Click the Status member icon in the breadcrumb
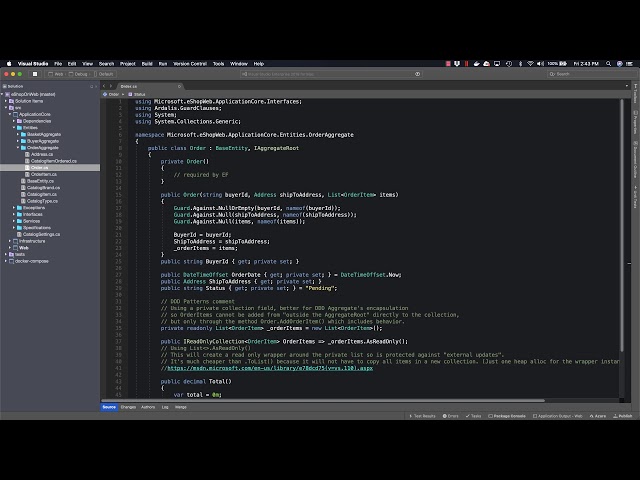 pyautogui.click(x=130, y=94)
